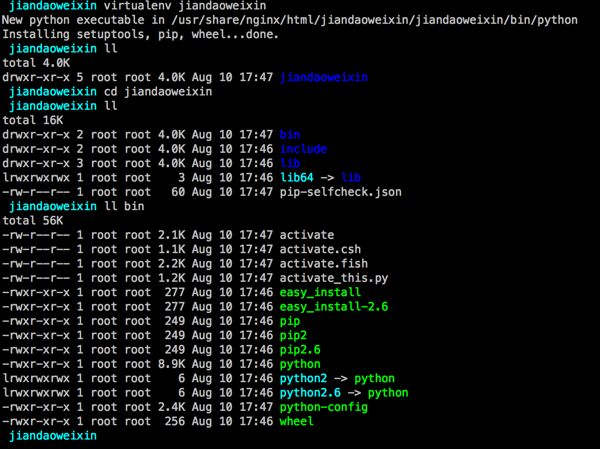
Task: Click 'Installing setuptools, pip, wheel...done.' line
Action: click(140, 34)
